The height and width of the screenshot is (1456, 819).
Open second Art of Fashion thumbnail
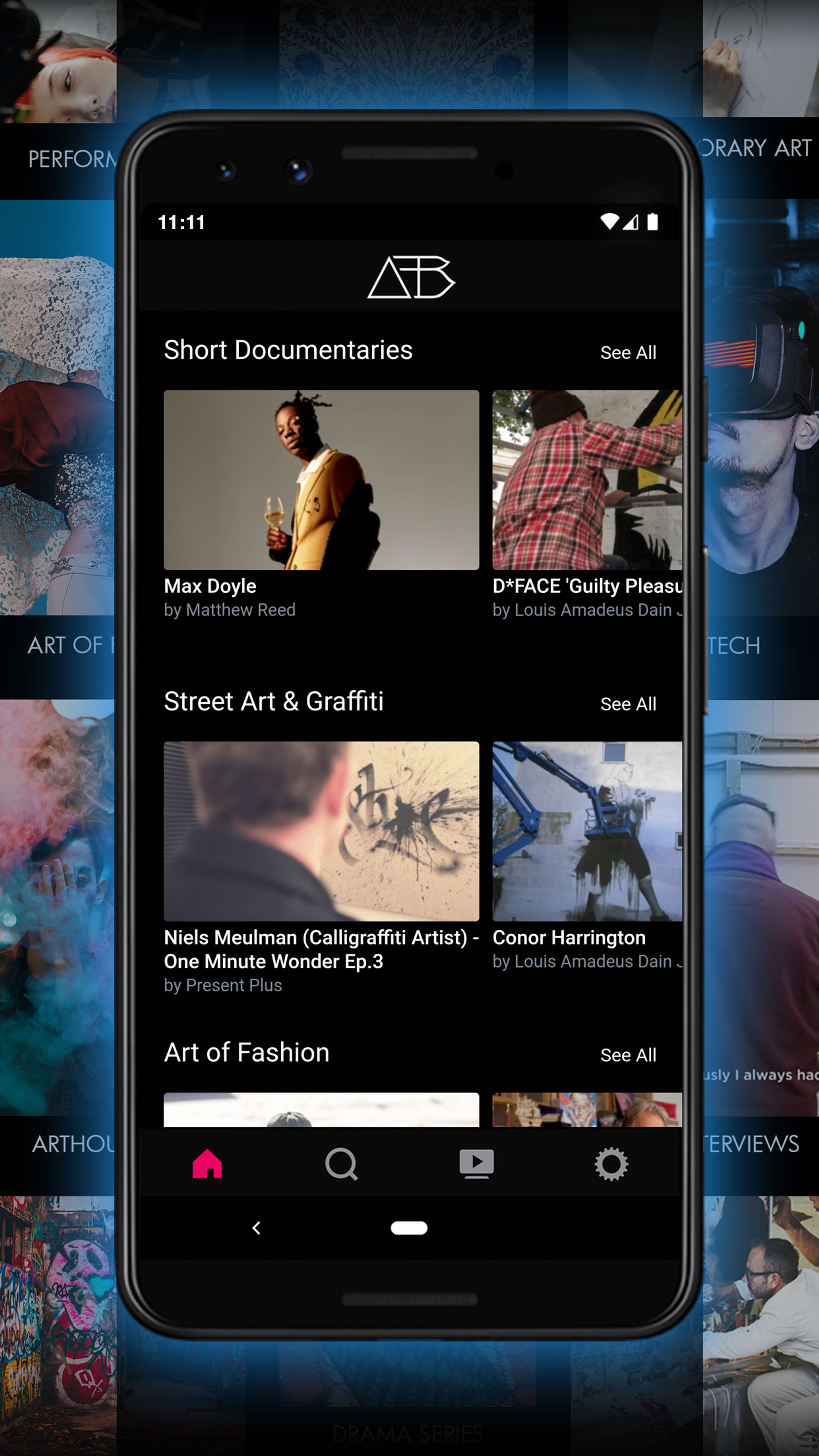pos(587,1110)
